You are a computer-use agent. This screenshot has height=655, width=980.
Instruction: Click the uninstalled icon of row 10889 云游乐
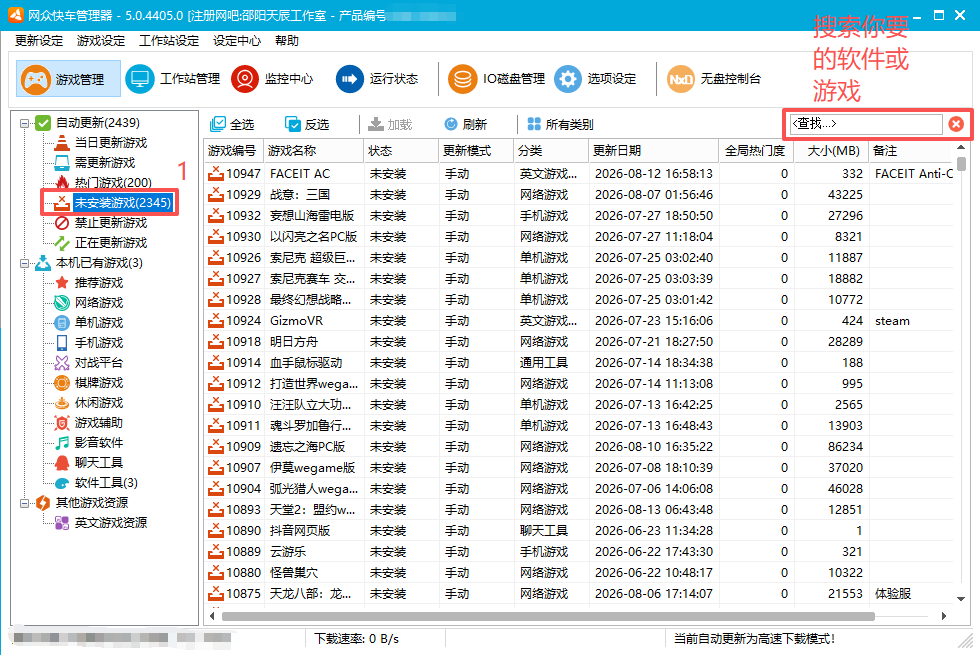click(216, 551)
